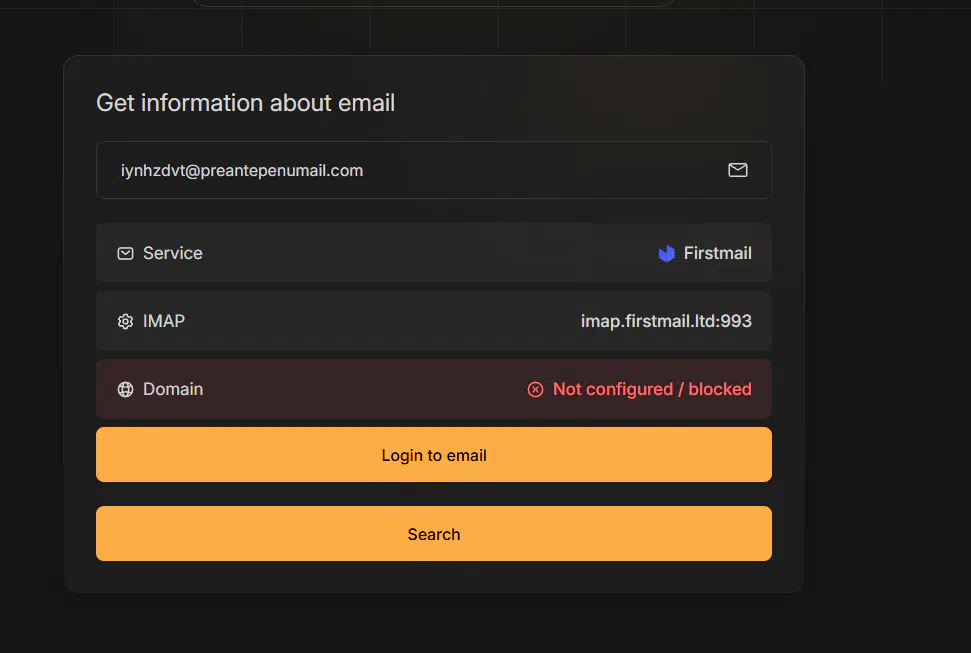The width and height of the screenshot is (971, 653).
Task: Click the Domain label
Action: [173, 389]
